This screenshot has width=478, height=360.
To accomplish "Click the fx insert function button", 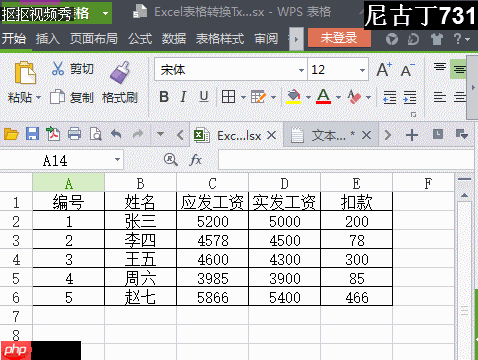I will (x=196, y=160).
